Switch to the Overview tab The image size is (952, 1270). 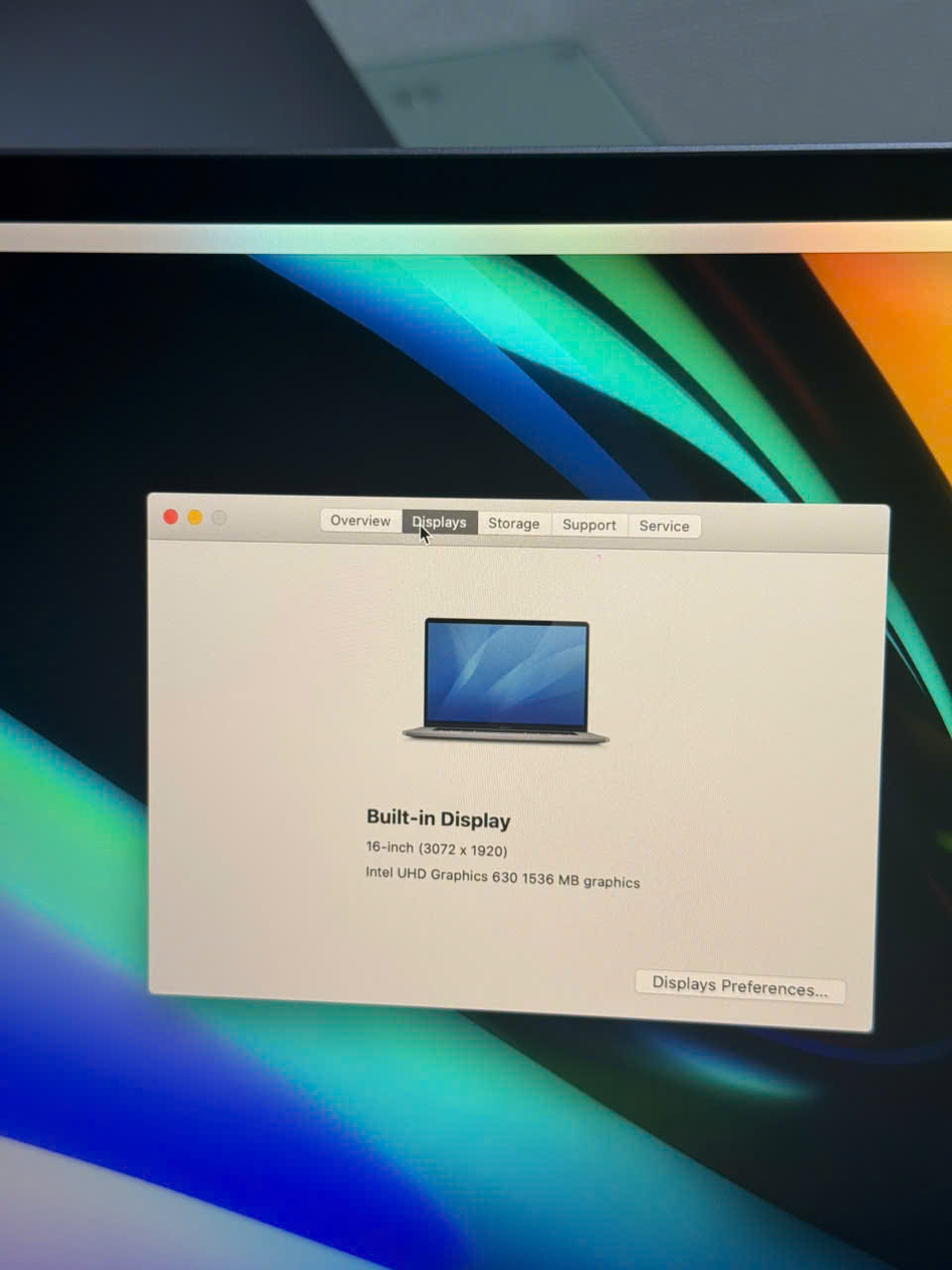tap(361, 521)
